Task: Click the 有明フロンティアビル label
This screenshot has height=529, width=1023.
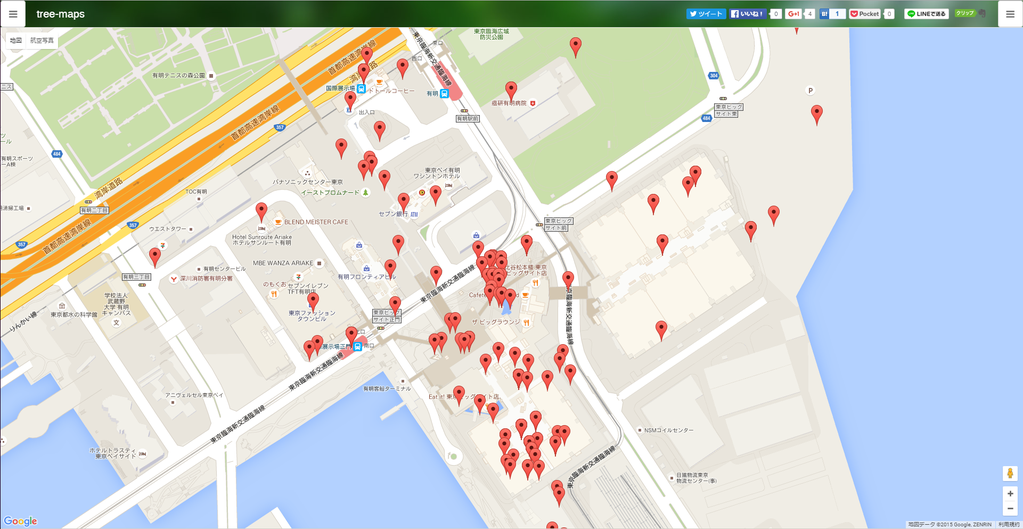Action: coord(366,277)
